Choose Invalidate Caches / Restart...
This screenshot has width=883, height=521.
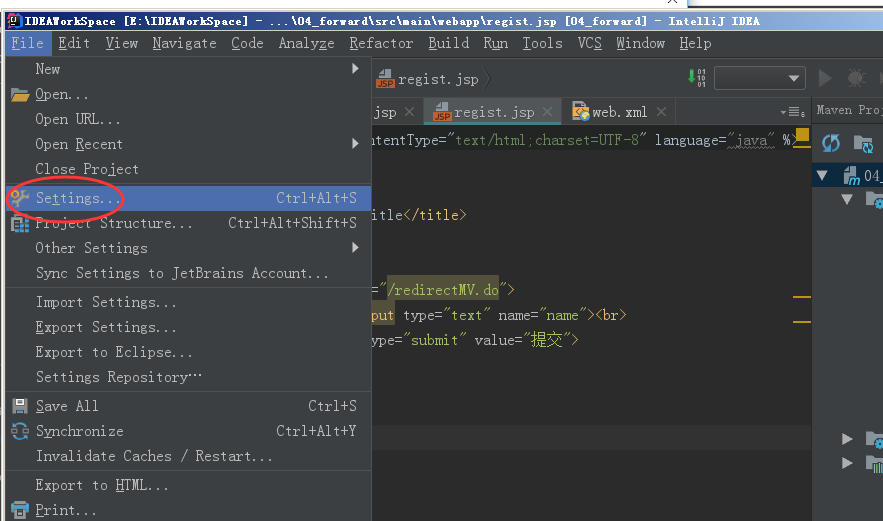pos(188,456)
